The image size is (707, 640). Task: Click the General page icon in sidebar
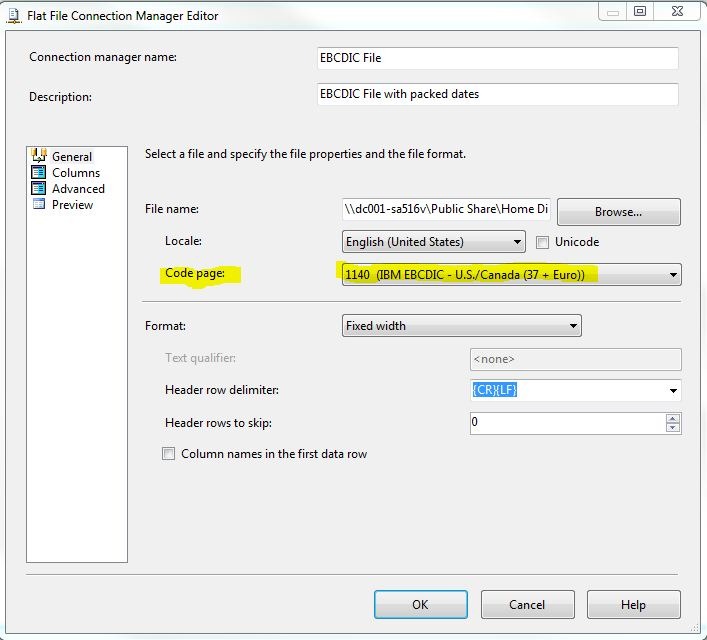[39, 156]
